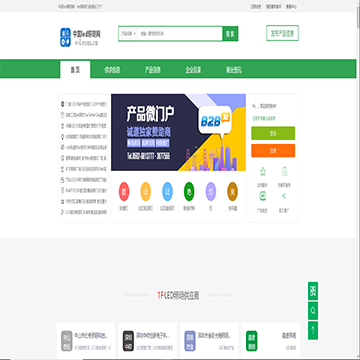Open supplier card with lavender blue logo
360x360 pixels.
point(209,340)
